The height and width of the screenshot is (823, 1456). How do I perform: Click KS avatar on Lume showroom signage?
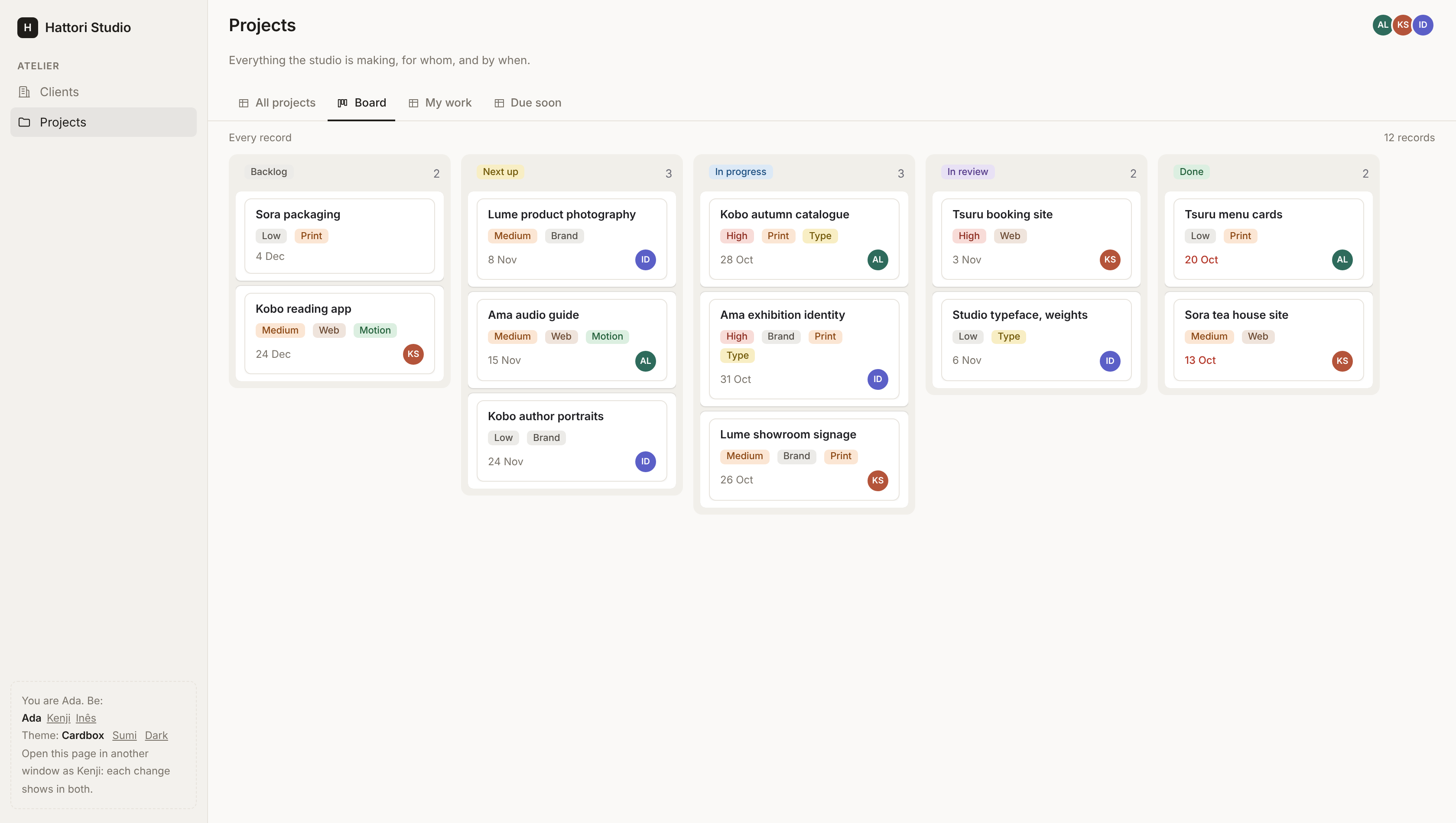click(877, 480)
